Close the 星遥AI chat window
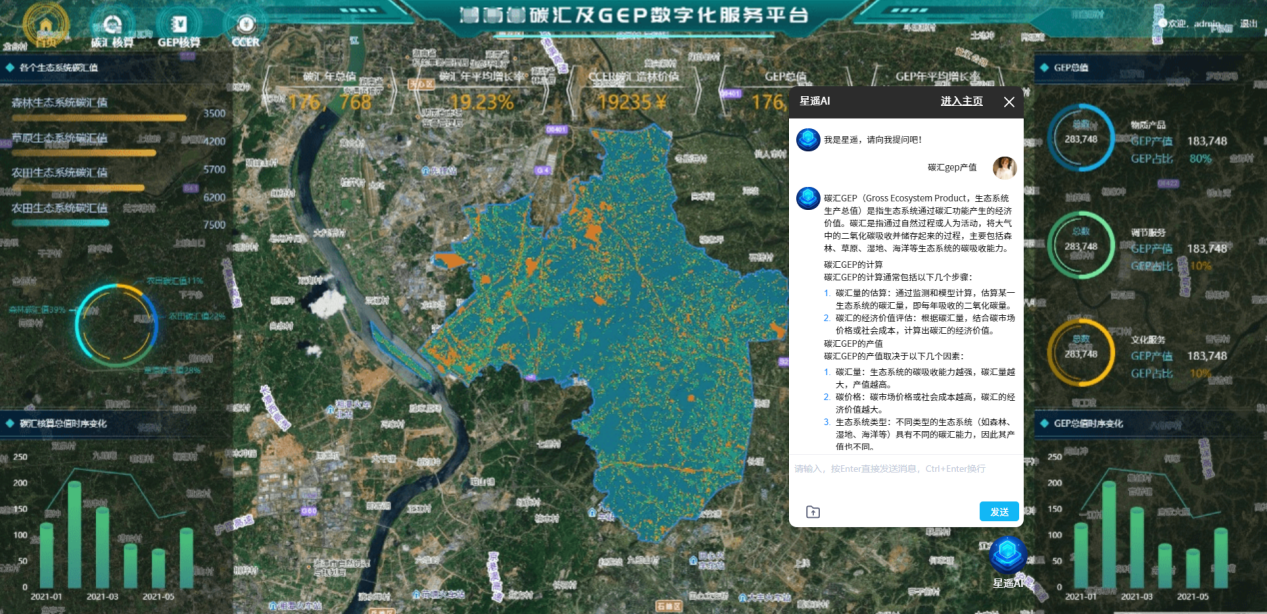Viewport: 1267px width, 614px height. tap(1009, 101)
